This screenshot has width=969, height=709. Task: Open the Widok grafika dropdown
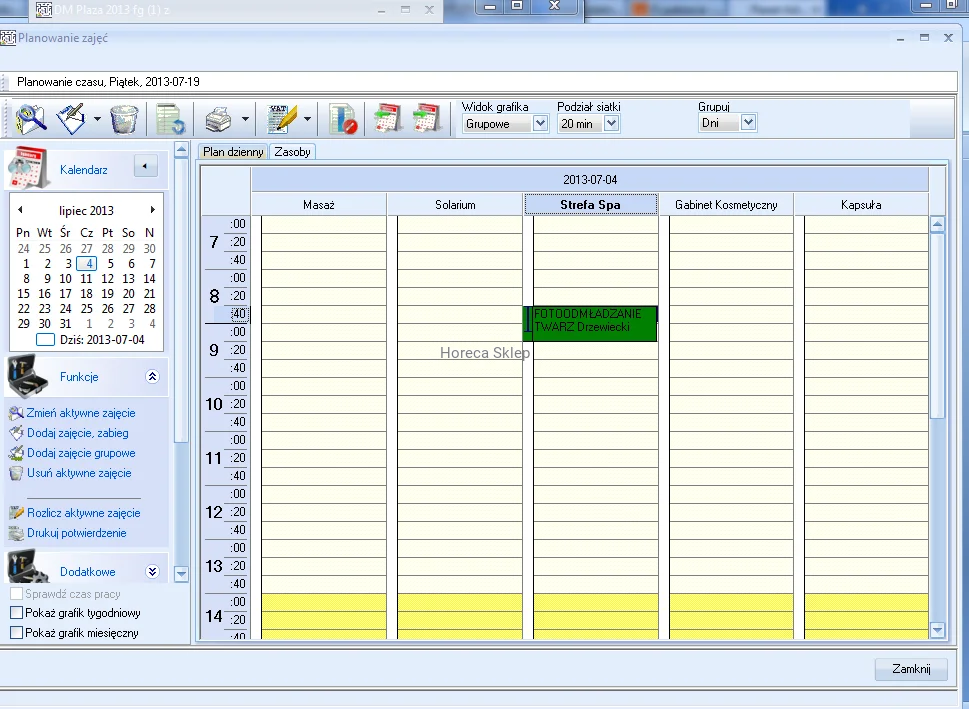(540, 124)
